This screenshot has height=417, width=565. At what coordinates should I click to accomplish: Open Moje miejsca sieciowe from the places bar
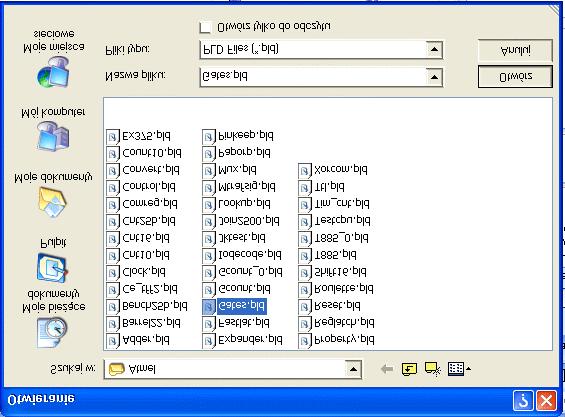tap(53, 72)
